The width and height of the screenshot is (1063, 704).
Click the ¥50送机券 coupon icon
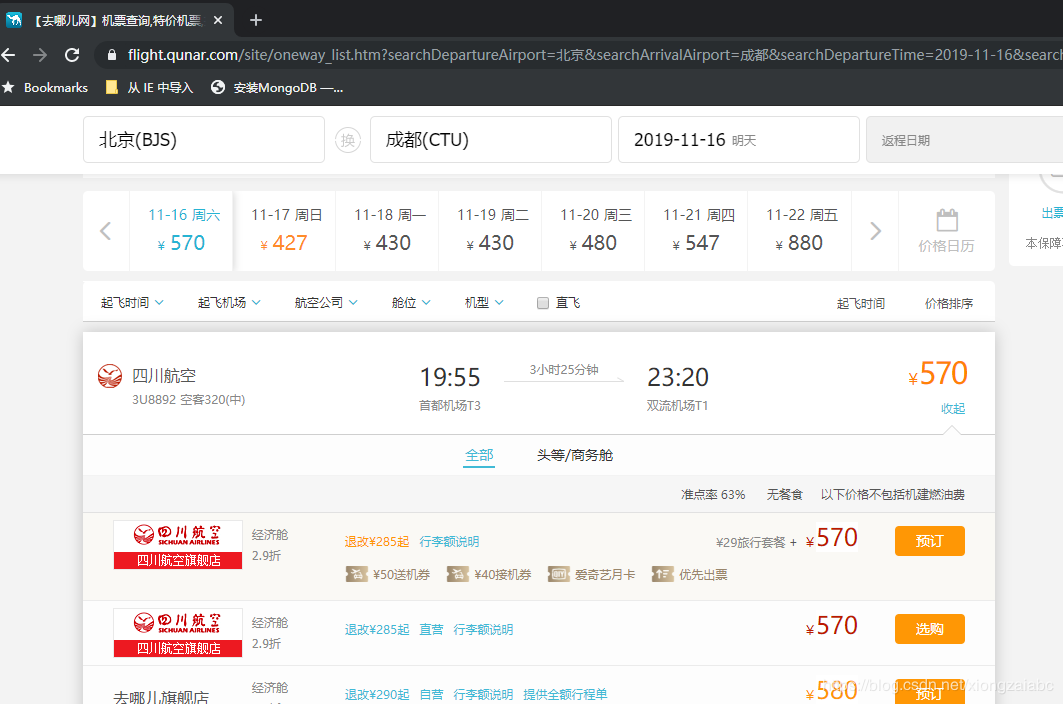click(x=357, y=574)
